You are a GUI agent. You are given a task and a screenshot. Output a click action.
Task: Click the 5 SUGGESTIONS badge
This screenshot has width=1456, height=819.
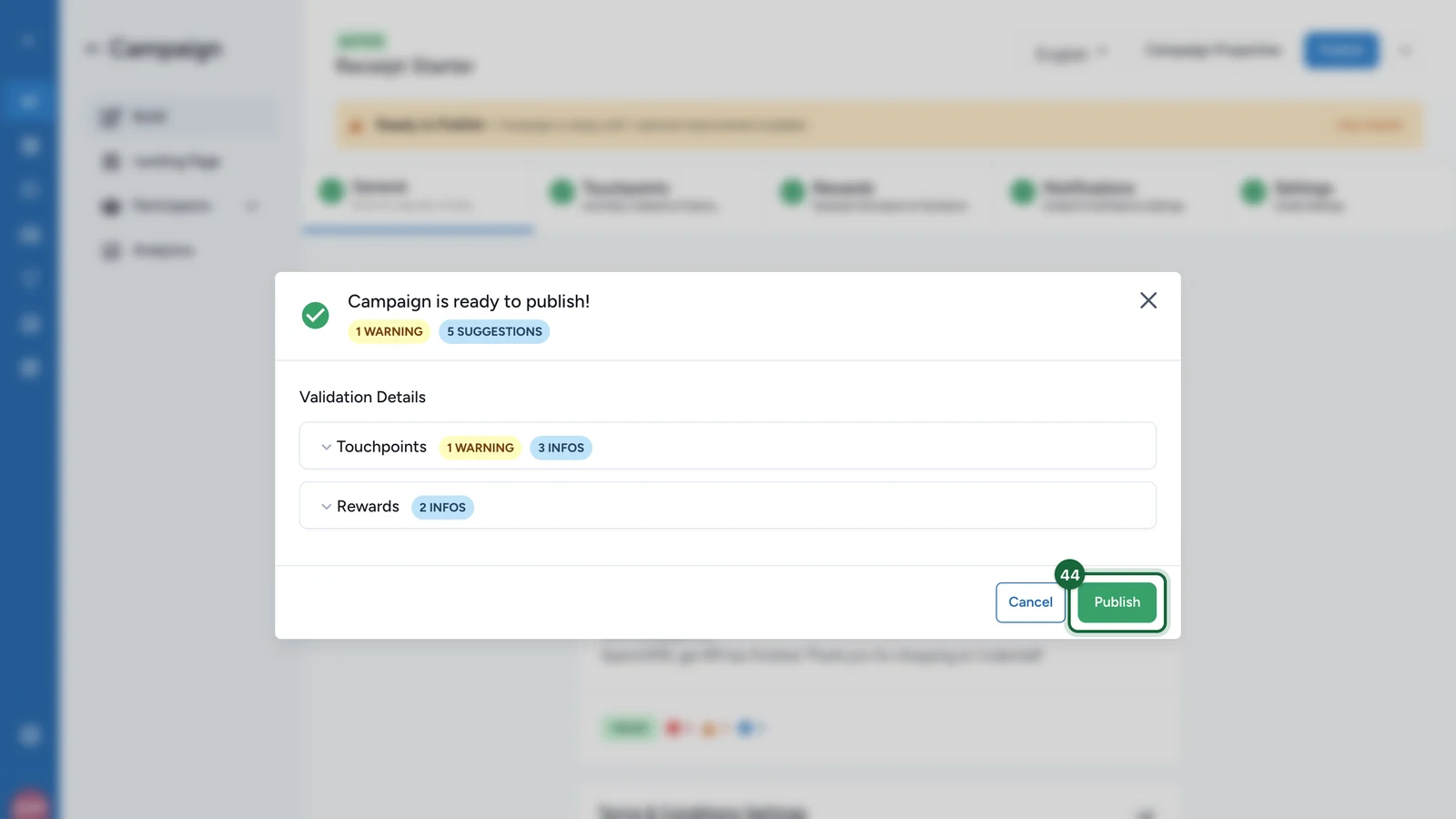494,331
